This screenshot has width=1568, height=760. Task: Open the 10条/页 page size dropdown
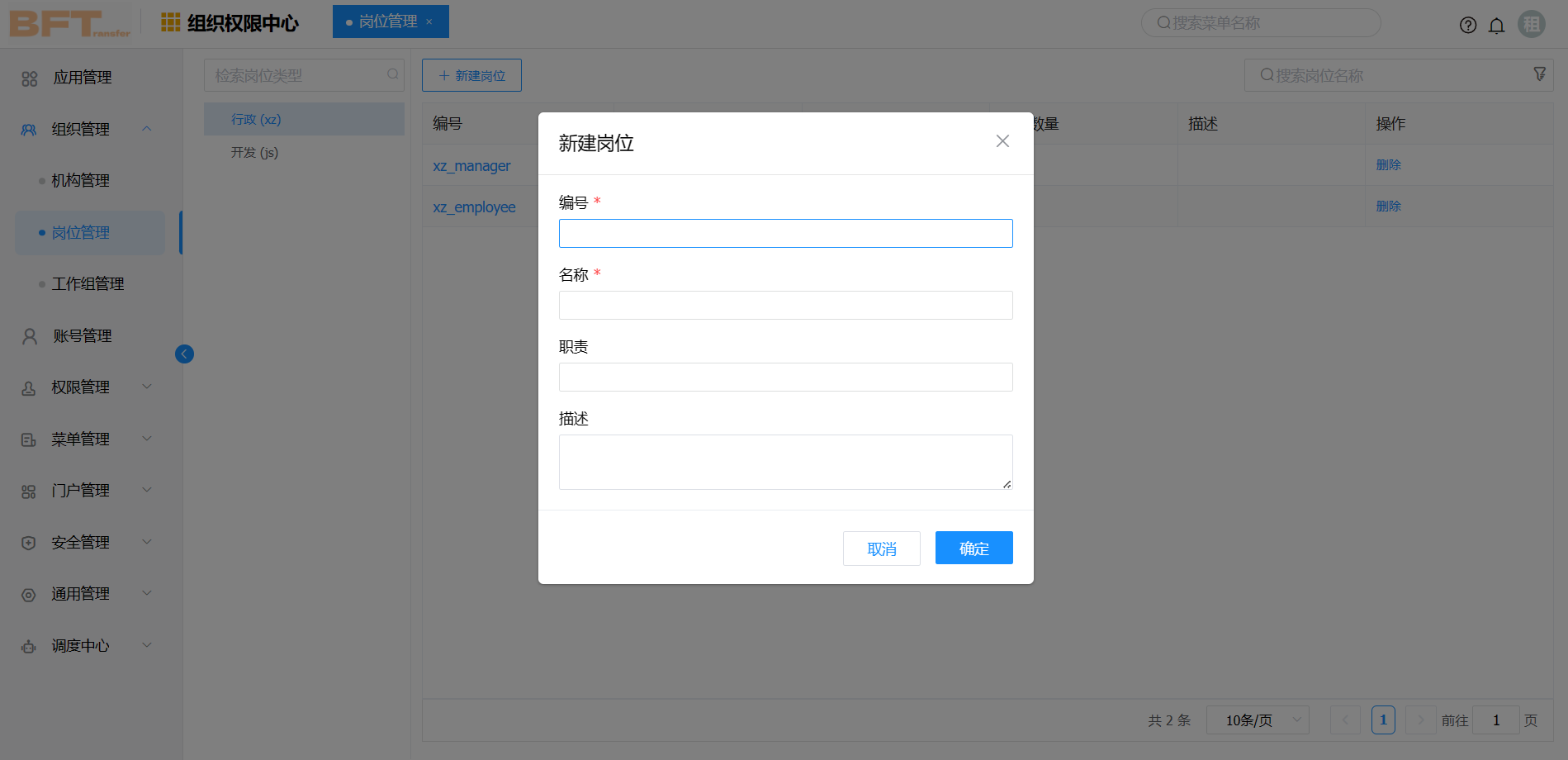[x=1257, y=720]
